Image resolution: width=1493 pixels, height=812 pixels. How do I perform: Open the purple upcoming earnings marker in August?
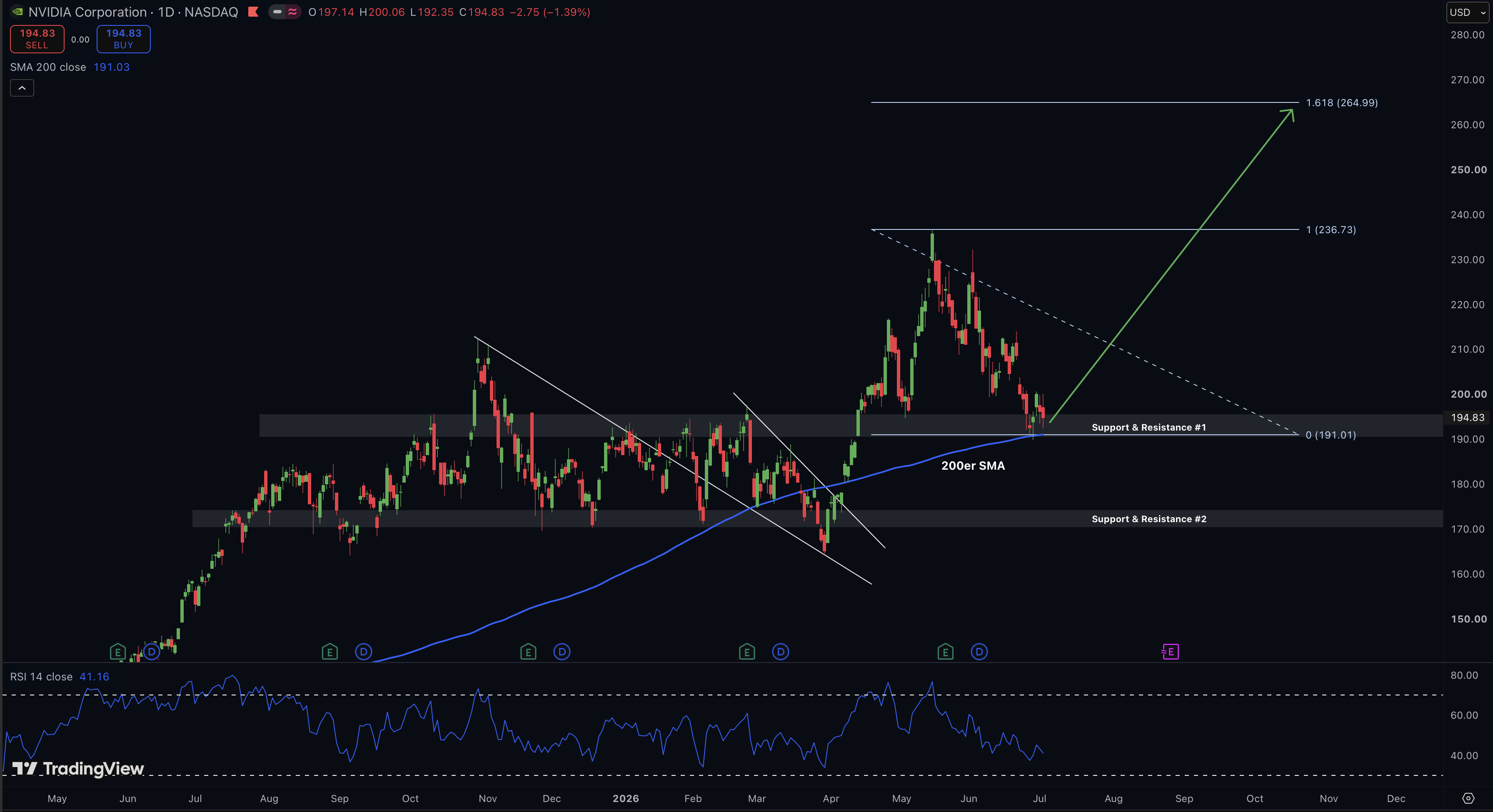pos(1170,652)
